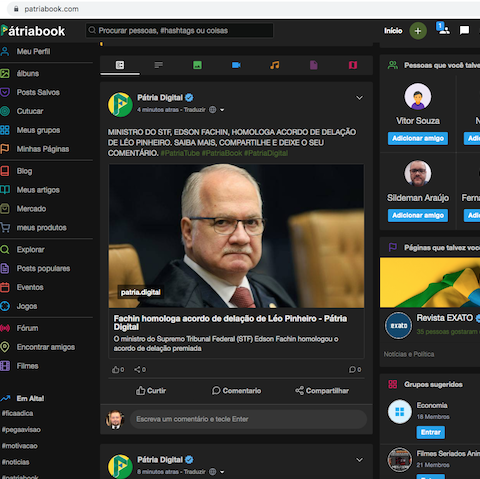Open Minhas Páginas in sidebar
This screenshot has width=480, height=479.
(35, 149)
